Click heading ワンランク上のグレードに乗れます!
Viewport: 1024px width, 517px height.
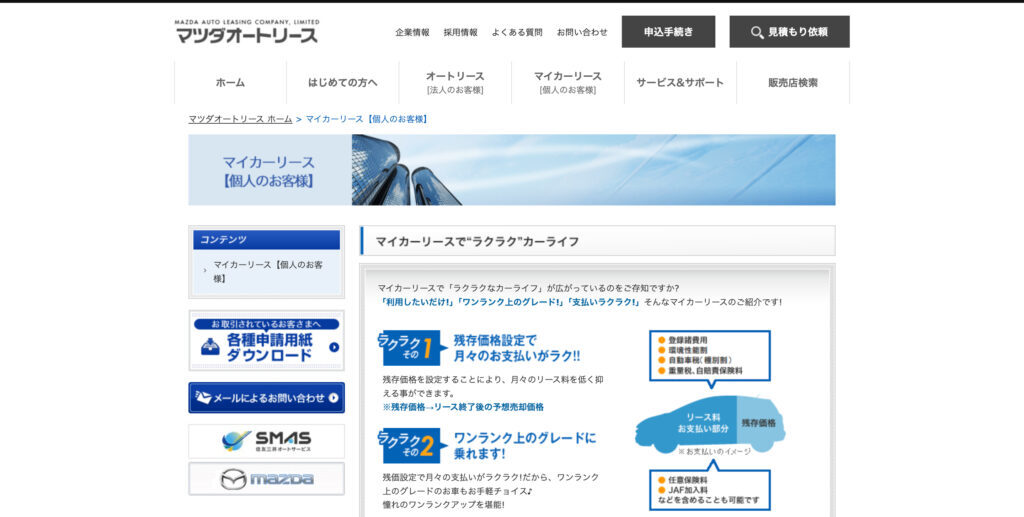pos(524,445)
